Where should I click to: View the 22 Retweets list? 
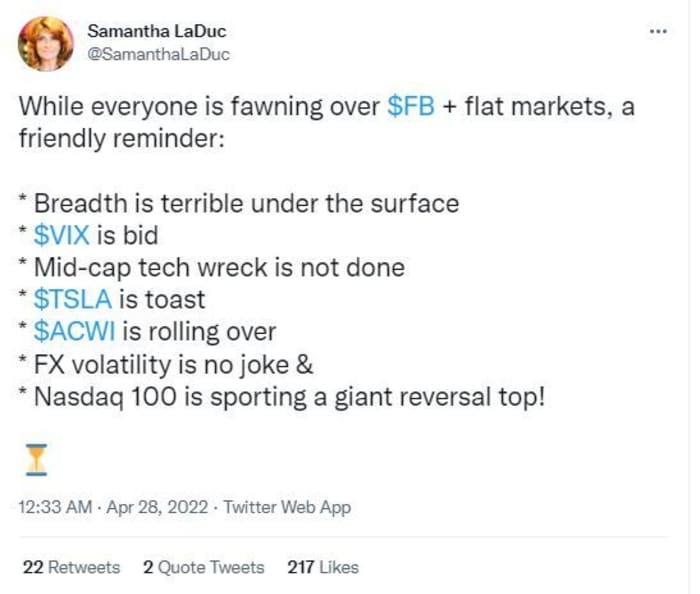[x=71, y=567]
